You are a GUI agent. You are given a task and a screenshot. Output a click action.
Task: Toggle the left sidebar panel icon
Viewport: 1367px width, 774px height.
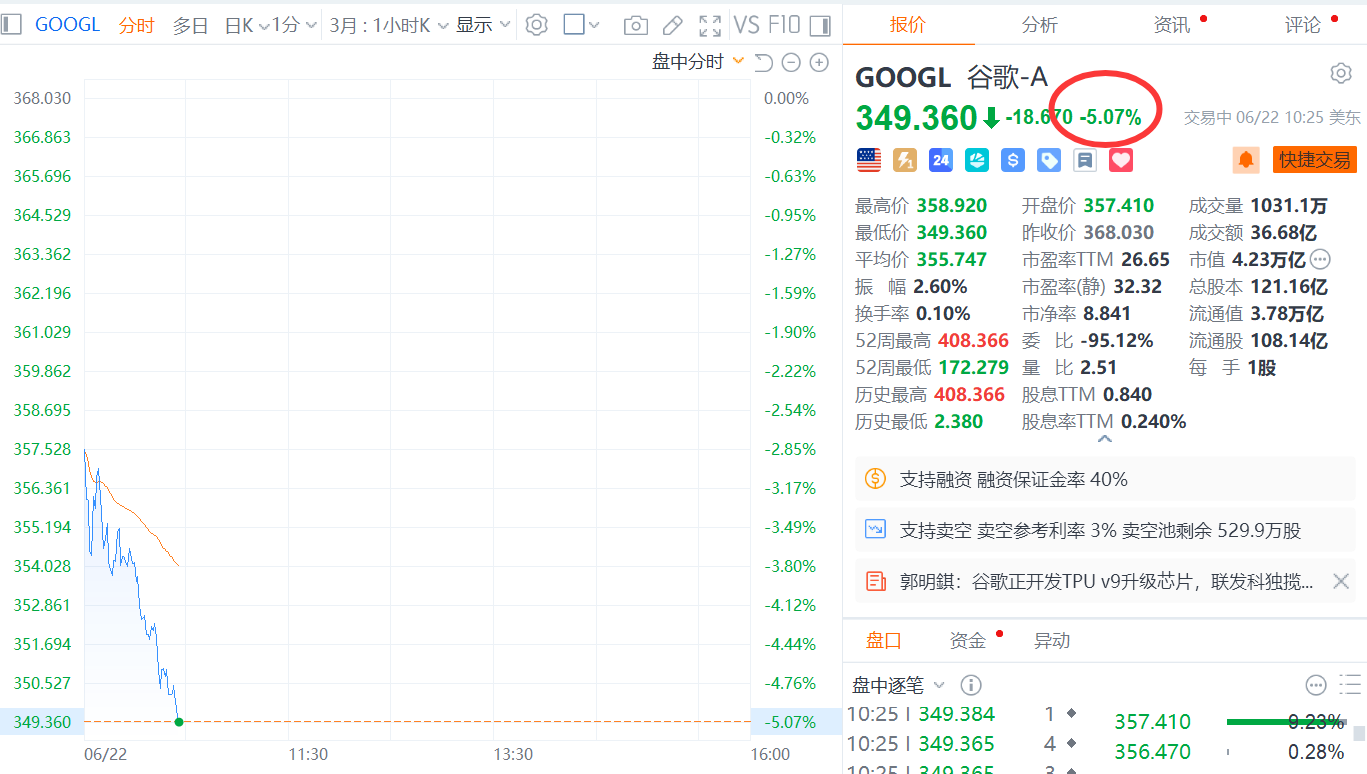pos(12,25)
